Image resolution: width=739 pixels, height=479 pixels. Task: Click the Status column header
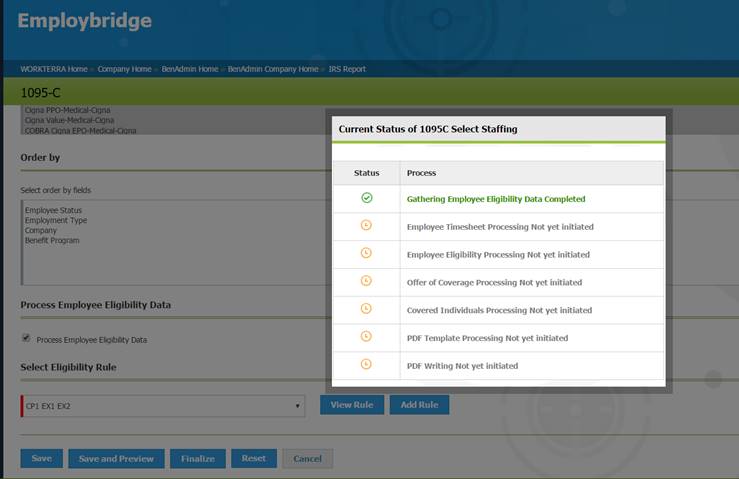[367, 173]
